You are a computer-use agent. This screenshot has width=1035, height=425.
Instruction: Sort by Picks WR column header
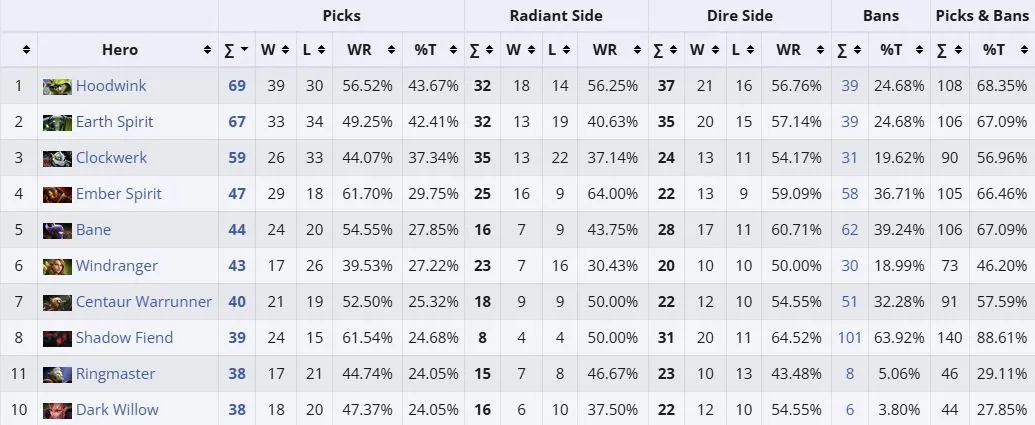367,49
